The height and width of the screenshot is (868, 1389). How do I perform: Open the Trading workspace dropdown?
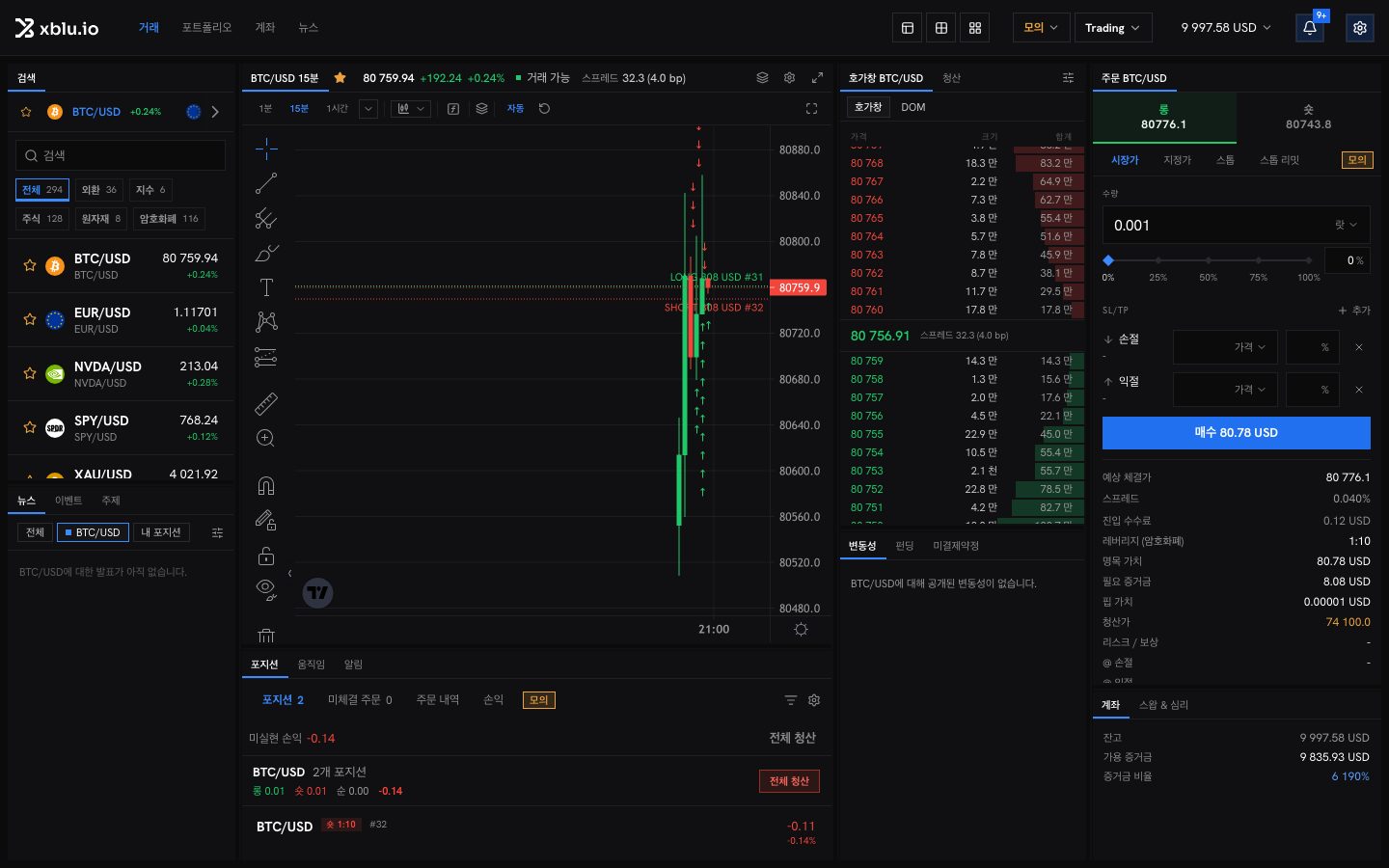(1112, 28)
